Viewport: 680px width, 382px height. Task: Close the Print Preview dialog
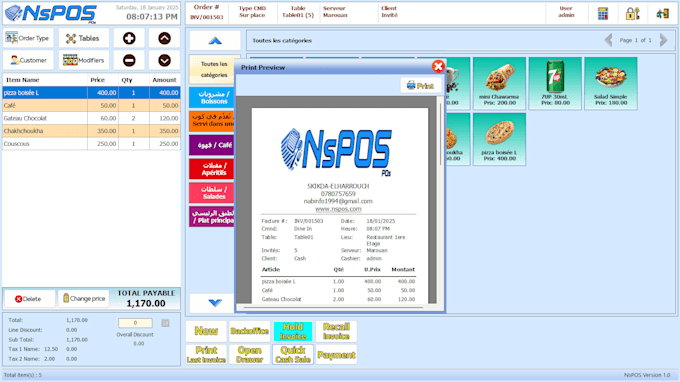pyautogui.click(x=438, y=66)
